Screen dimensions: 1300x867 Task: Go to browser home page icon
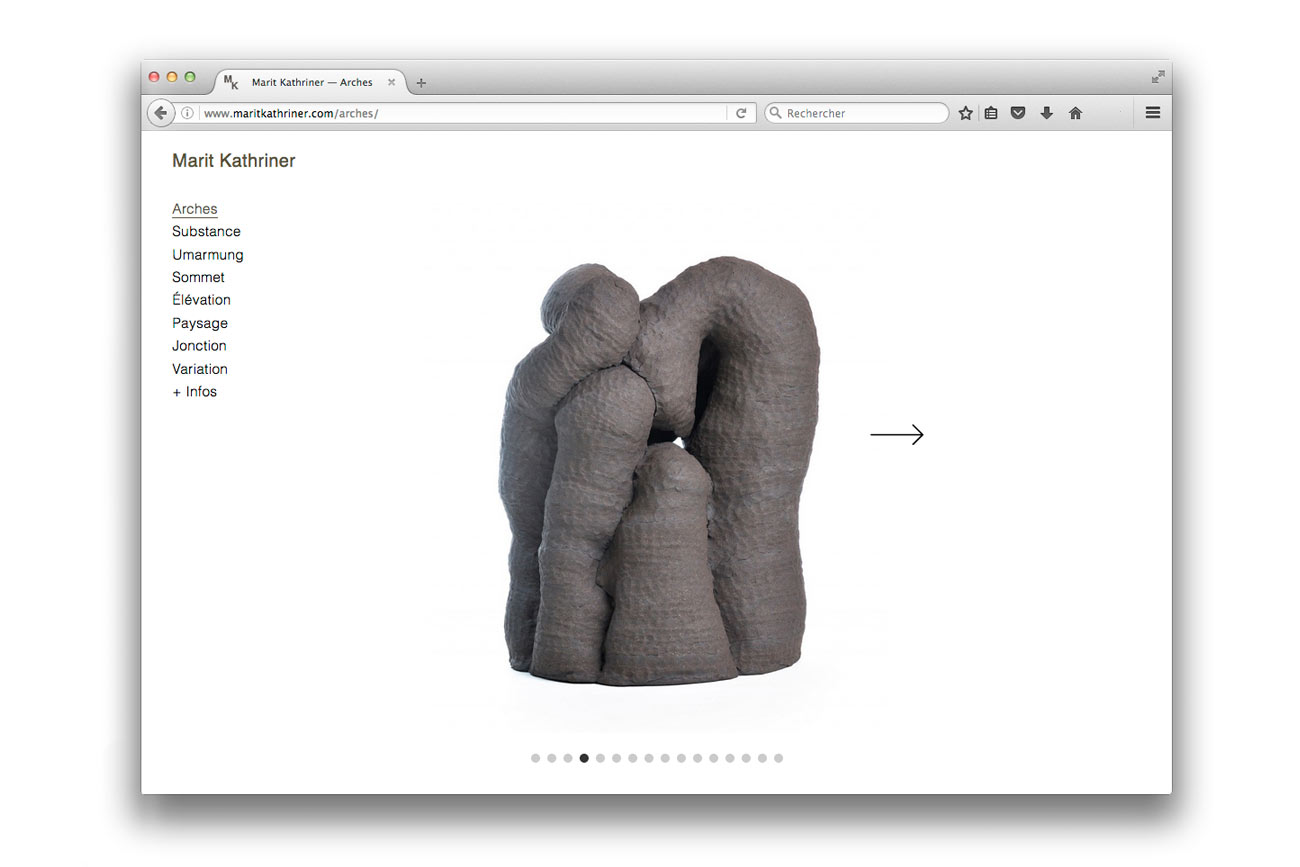[x=1075, y=113]
